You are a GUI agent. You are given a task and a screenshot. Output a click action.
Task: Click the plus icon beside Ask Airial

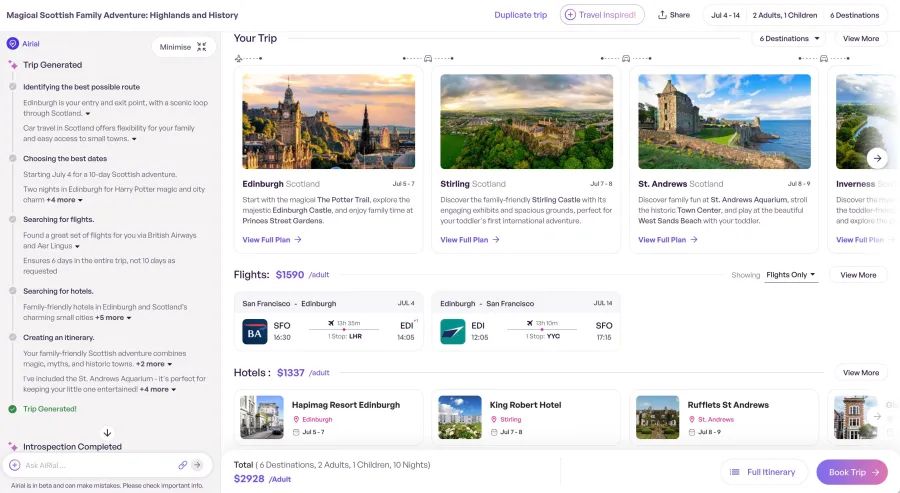[x=14, y=465]
